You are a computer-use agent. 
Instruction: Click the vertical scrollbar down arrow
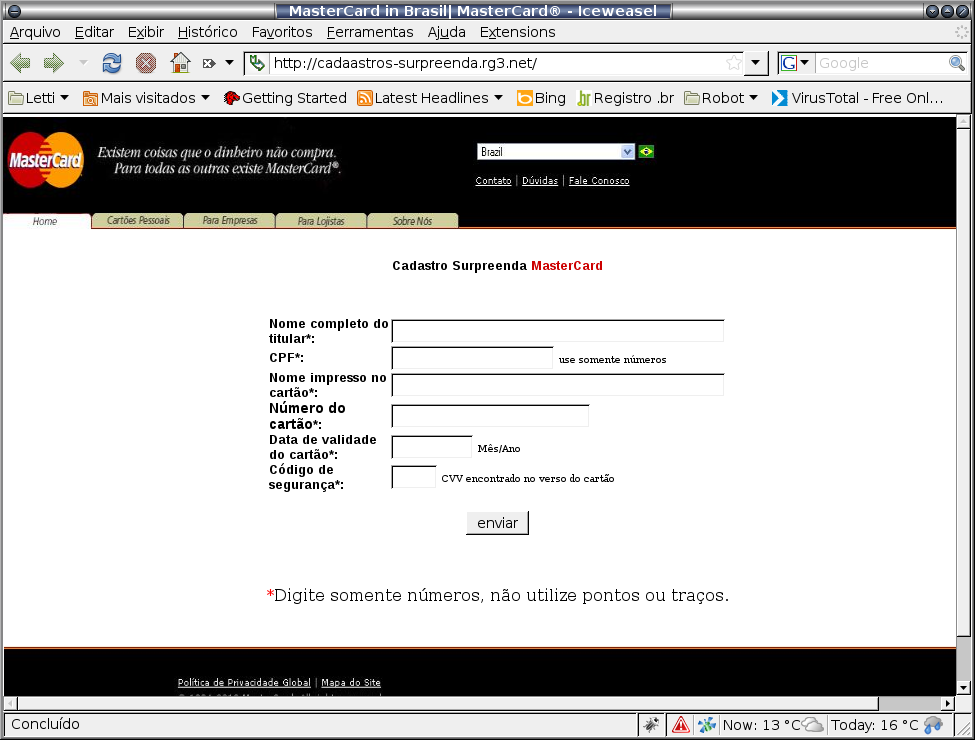964,688
